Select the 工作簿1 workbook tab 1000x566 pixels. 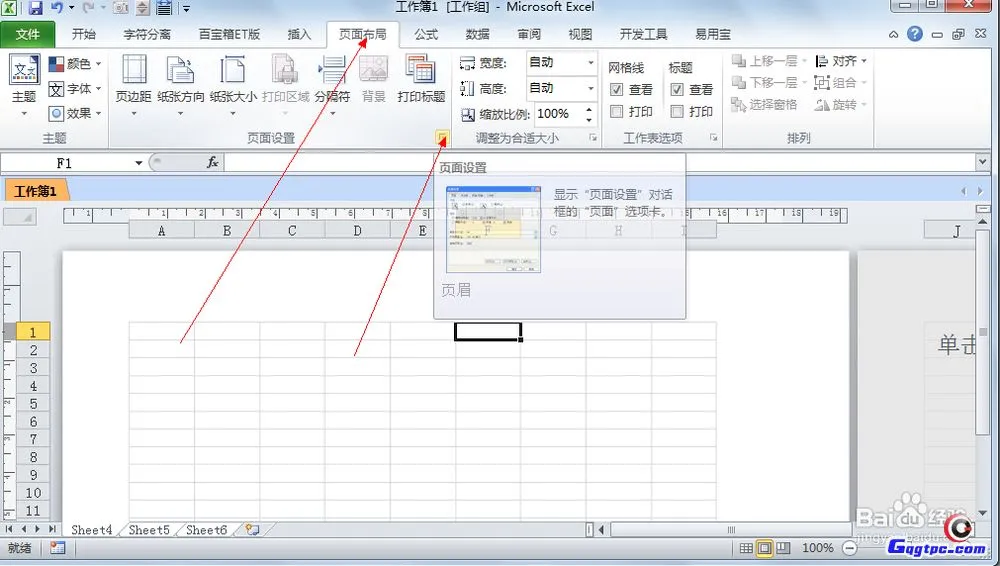(x=36, y=191)
